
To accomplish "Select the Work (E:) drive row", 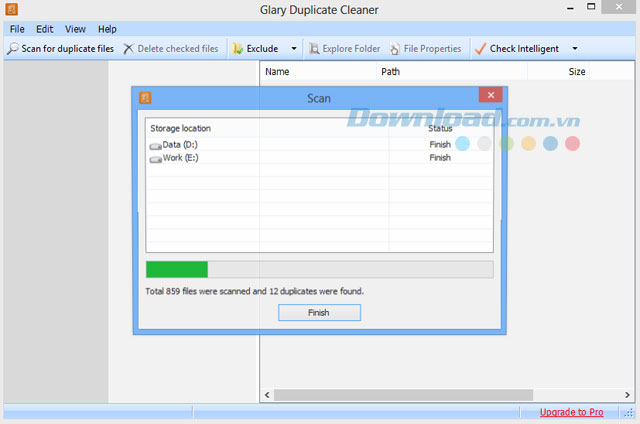I will (319, 158).
